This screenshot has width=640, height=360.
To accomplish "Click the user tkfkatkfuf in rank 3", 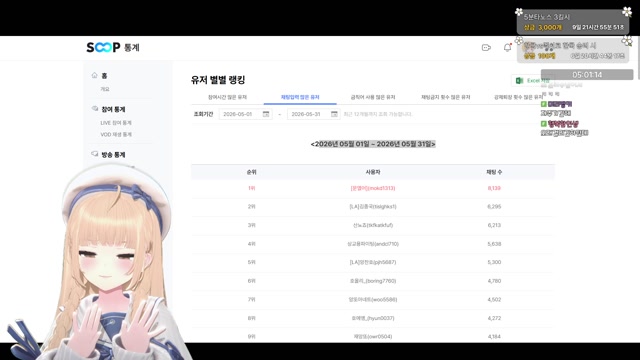I will tap(373, 225).
